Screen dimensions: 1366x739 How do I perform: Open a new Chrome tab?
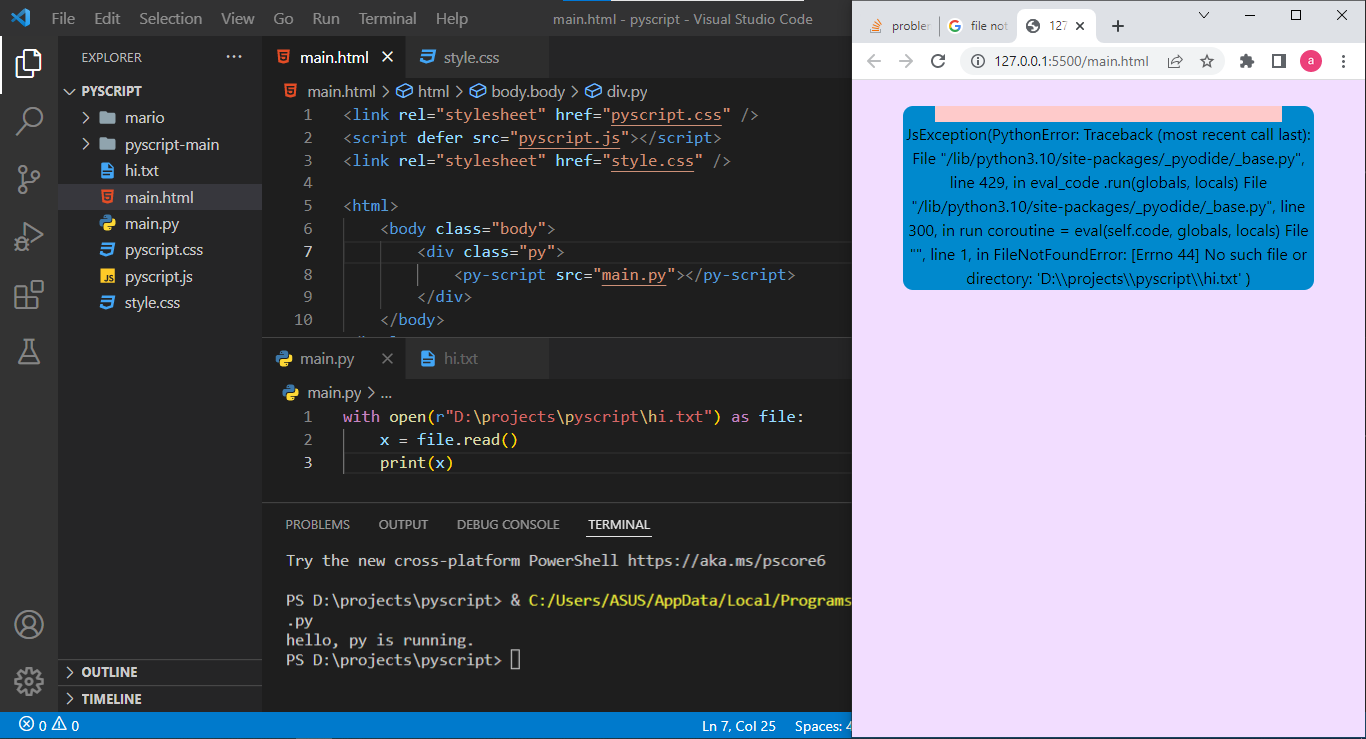click(x=1118, y=26)
